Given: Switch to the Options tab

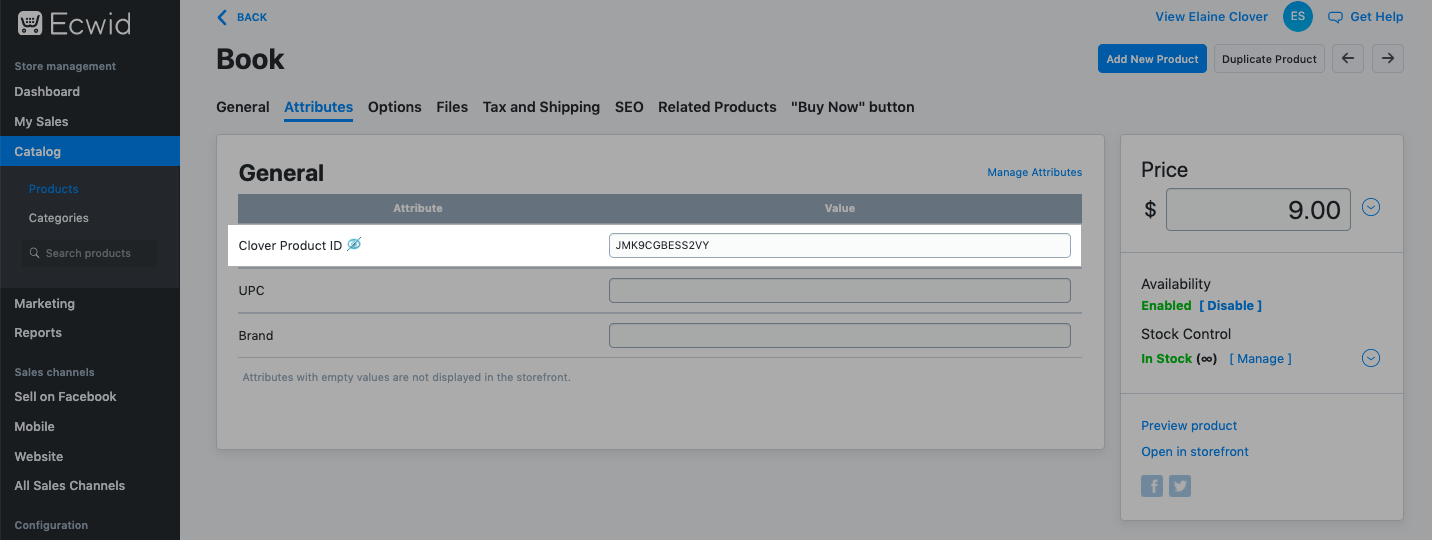Looking at the screenshot, I should [394, 107].
